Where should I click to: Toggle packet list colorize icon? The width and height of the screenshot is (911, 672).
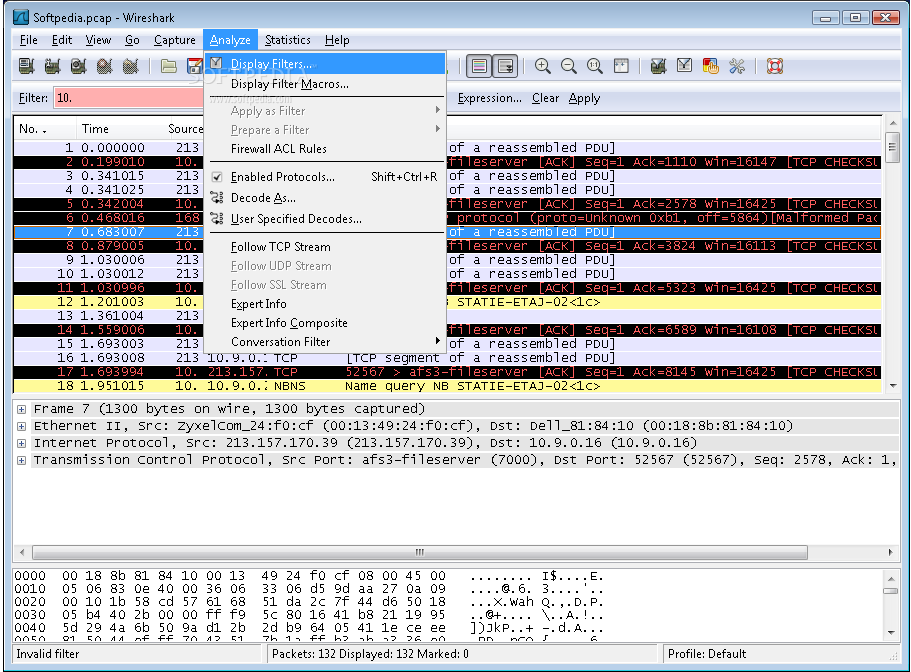point(479,66)
